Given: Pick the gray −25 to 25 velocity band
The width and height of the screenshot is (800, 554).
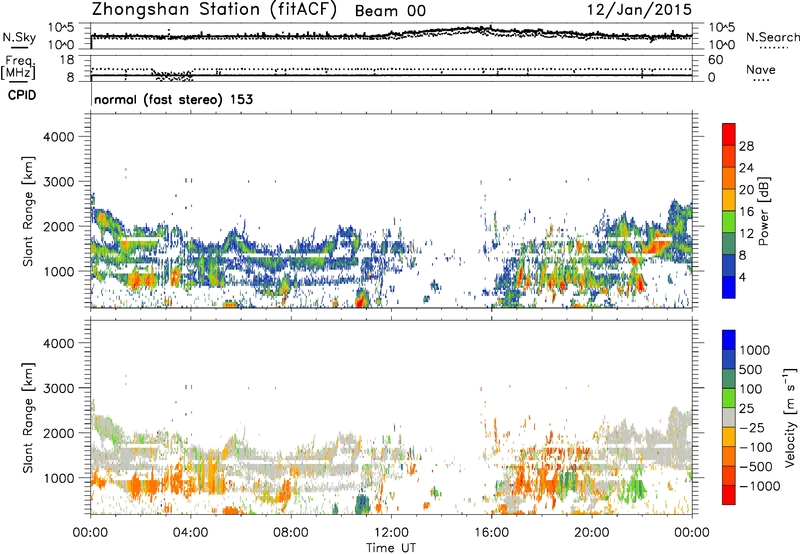Looking at the screenshot, I should point(729,417).
